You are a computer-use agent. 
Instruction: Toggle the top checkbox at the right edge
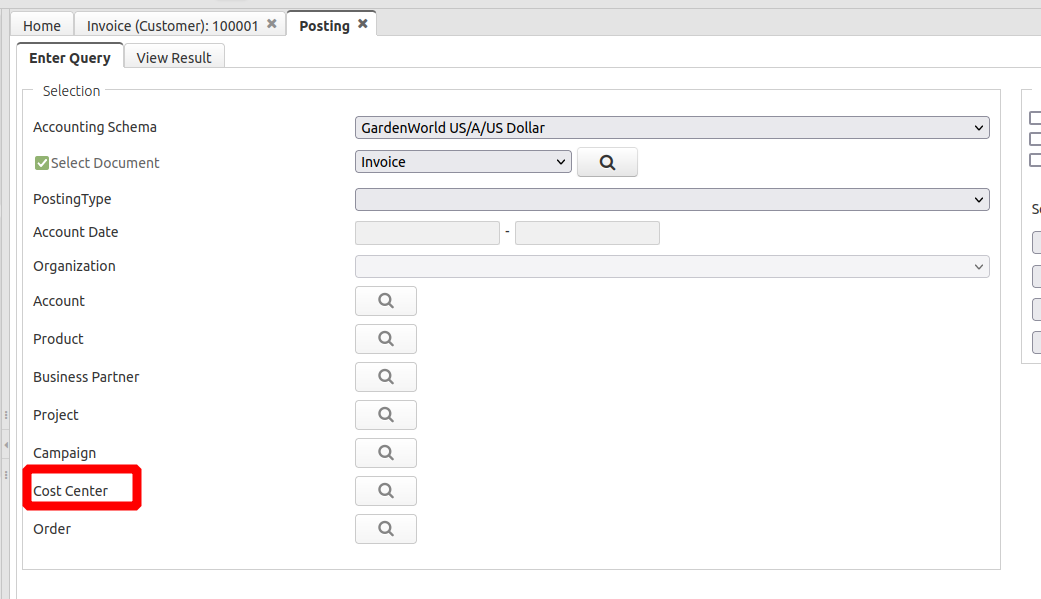tap(1035, 118)
